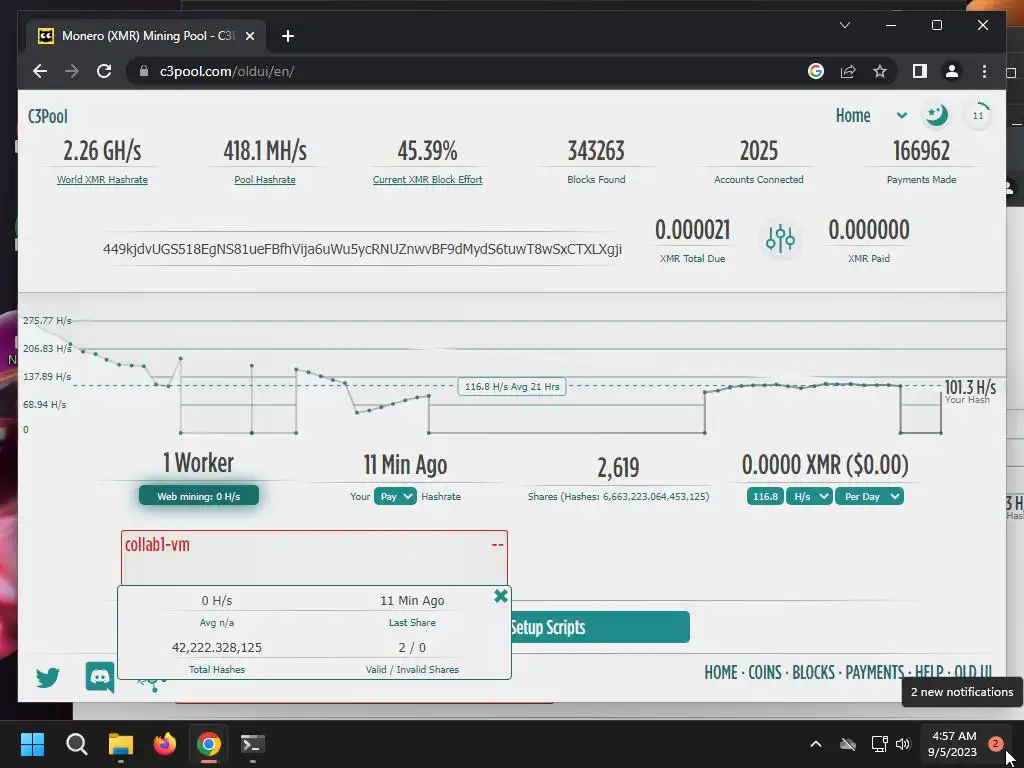The width and height of the screenshot is (1024, 768).
Task: Select the collab1-vm worker card
Action: point(314,558)
